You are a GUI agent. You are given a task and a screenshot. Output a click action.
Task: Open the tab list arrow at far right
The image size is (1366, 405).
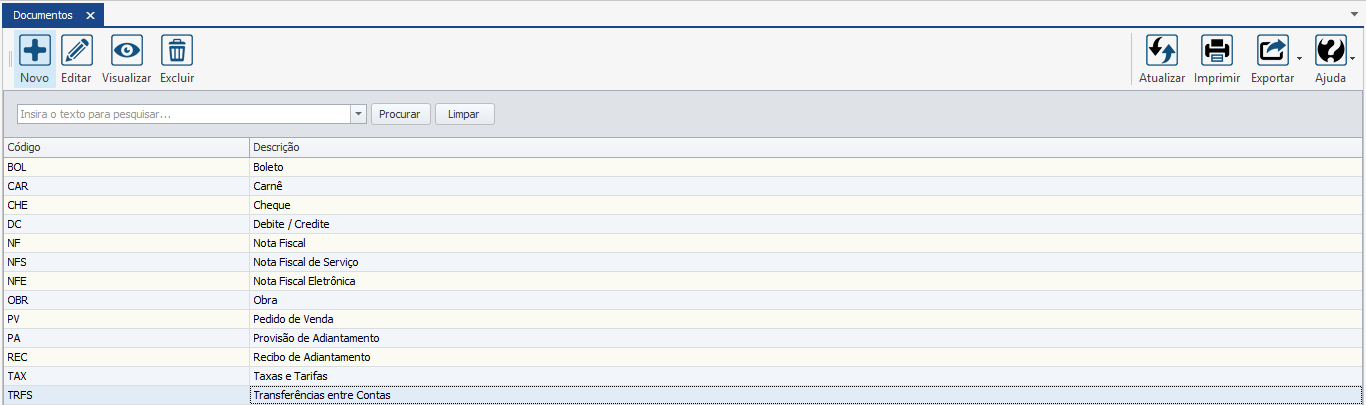(1354, 16)
